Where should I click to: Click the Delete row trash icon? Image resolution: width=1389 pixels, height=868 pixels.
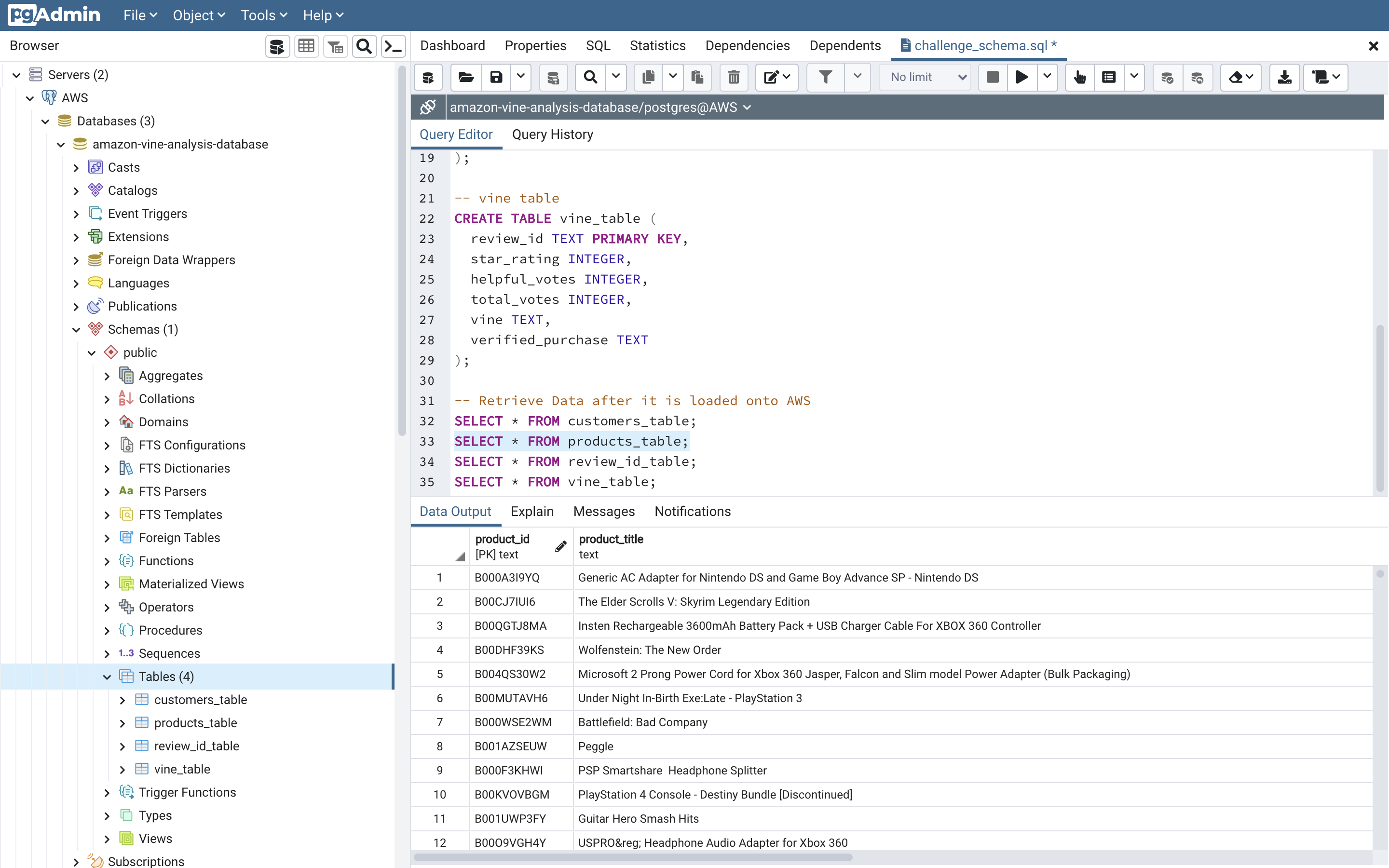pos(733,77)
